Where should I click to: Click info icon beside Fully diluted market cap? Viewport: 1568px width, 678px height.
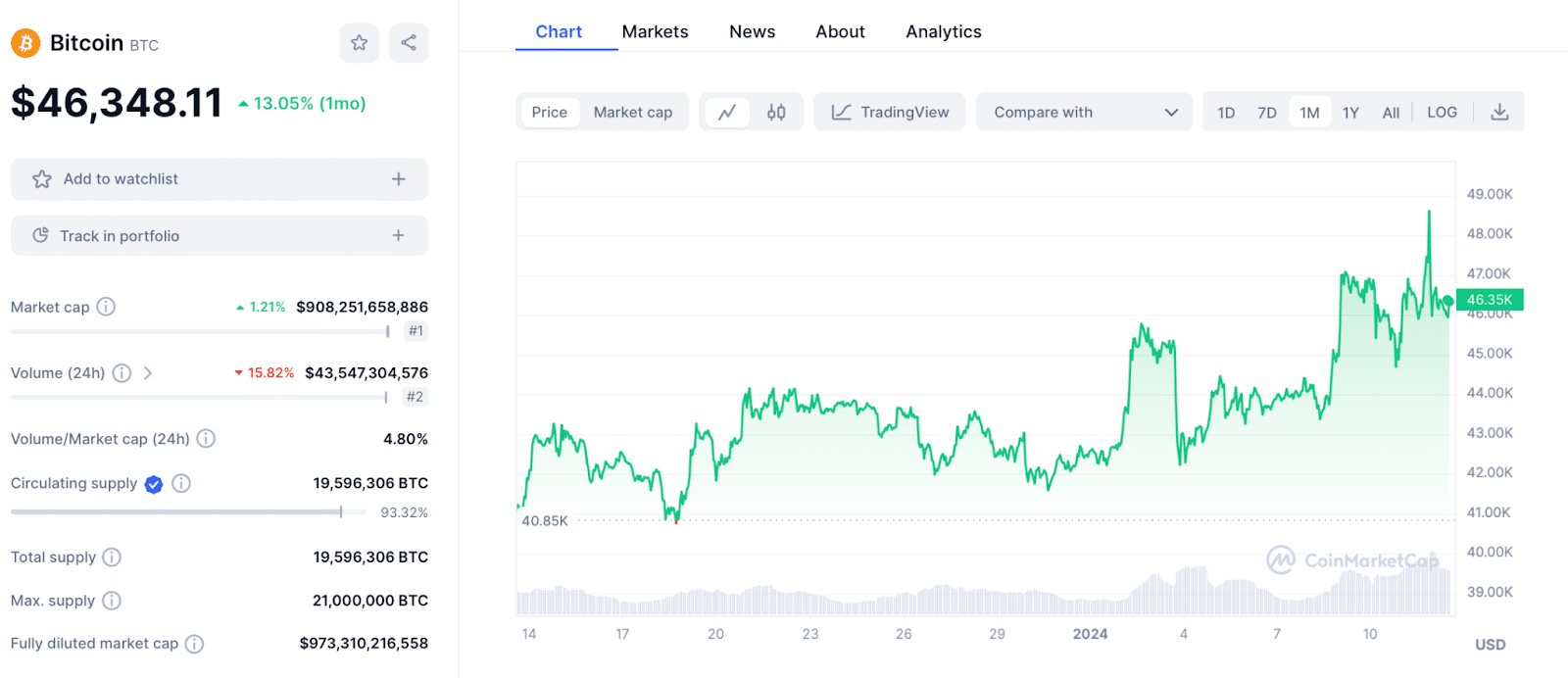195,644
